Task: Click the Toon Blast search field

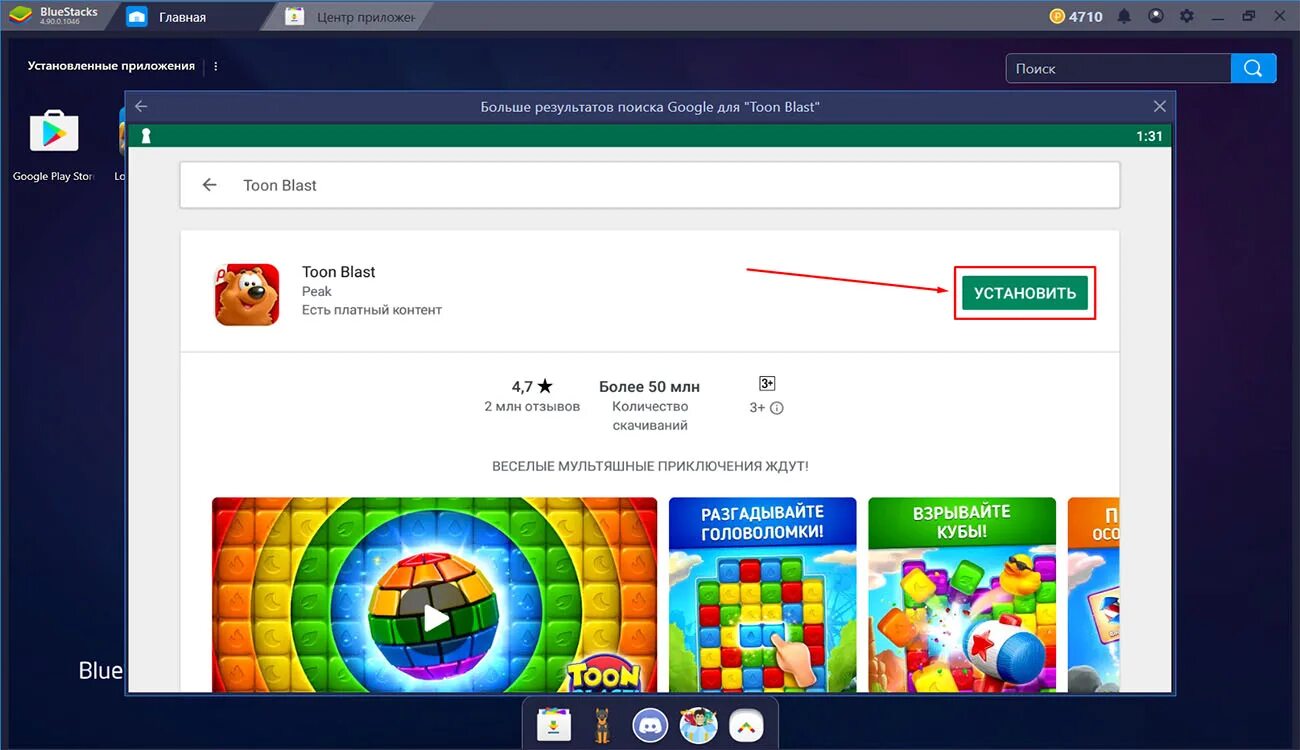Action: [650, 185]
